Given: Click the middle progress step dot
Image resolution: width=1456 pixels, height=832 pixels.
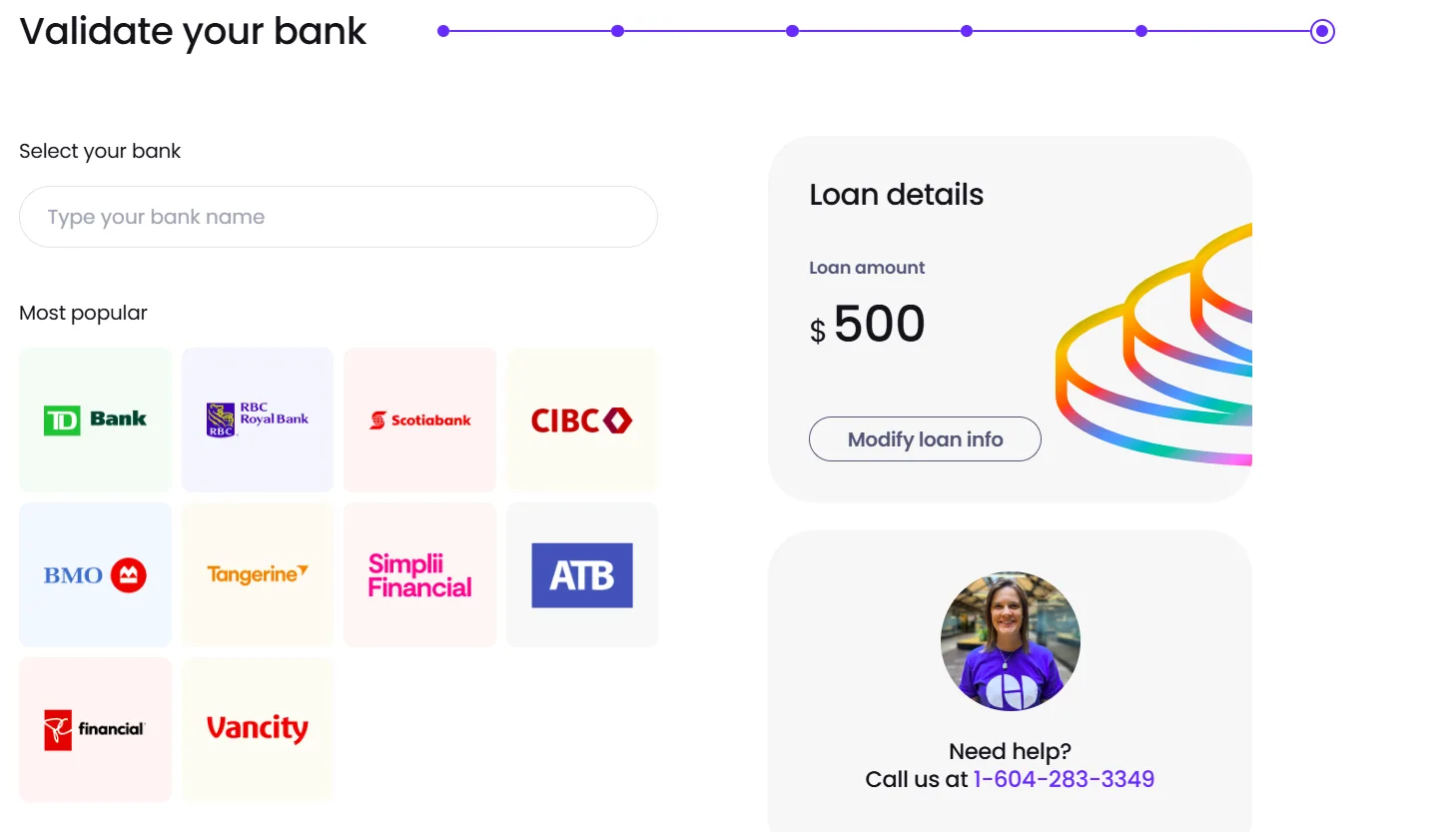Looking at the screenshot, I should coord(792,30).
